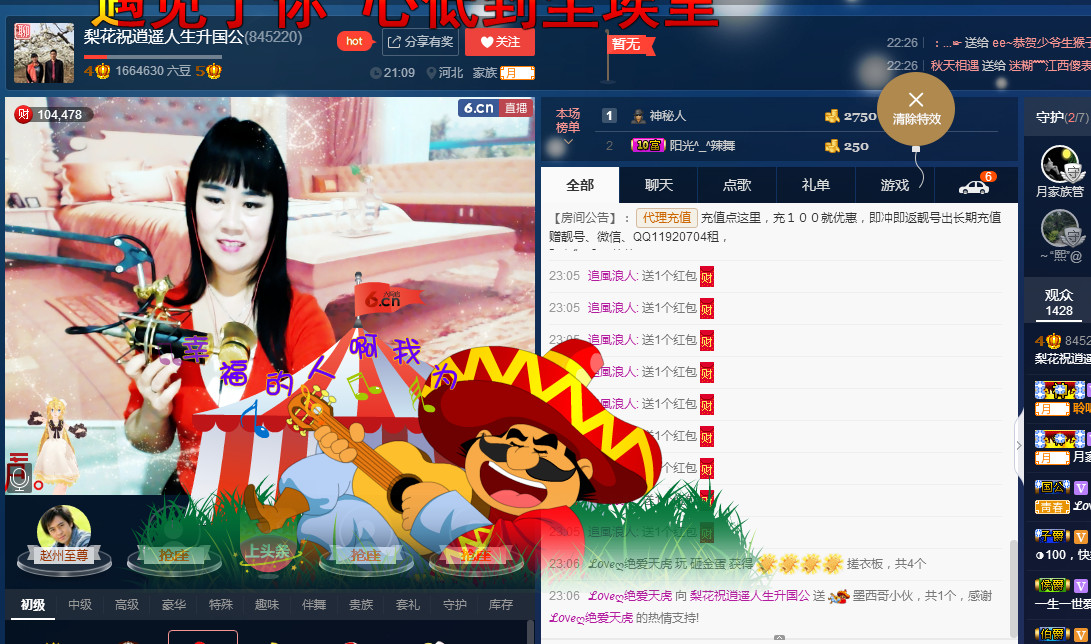The width and height of the screenshot is (1091, 644).
Task: Click the 侯爵 badge in audience list
Action: [1052, 585]
